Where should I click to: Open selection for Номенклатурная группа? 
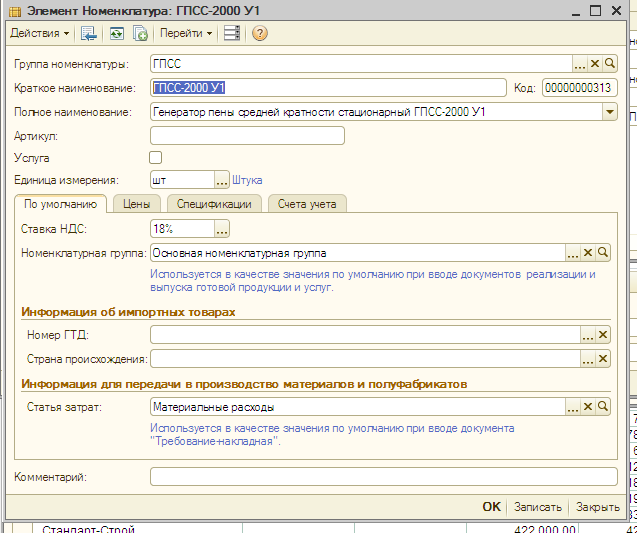(573, 253)
